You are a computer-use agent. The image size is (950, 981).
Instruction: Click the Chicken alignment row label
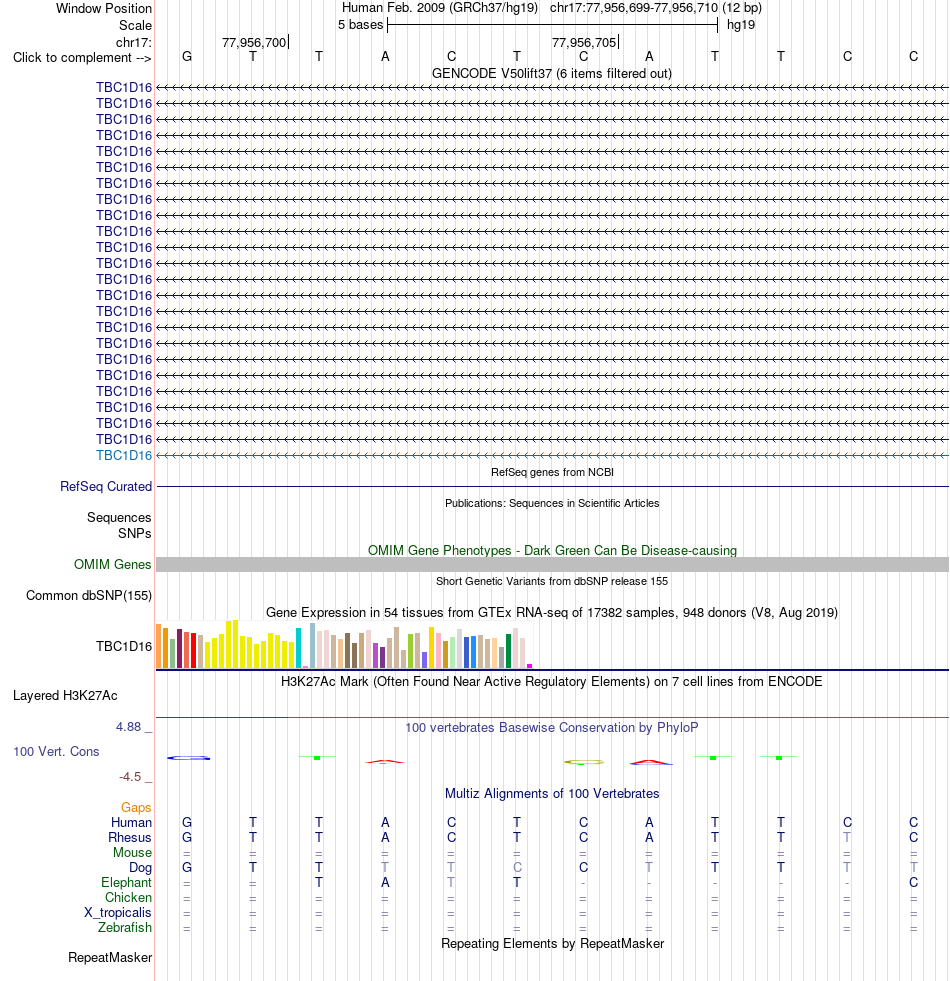click(128, 898)
